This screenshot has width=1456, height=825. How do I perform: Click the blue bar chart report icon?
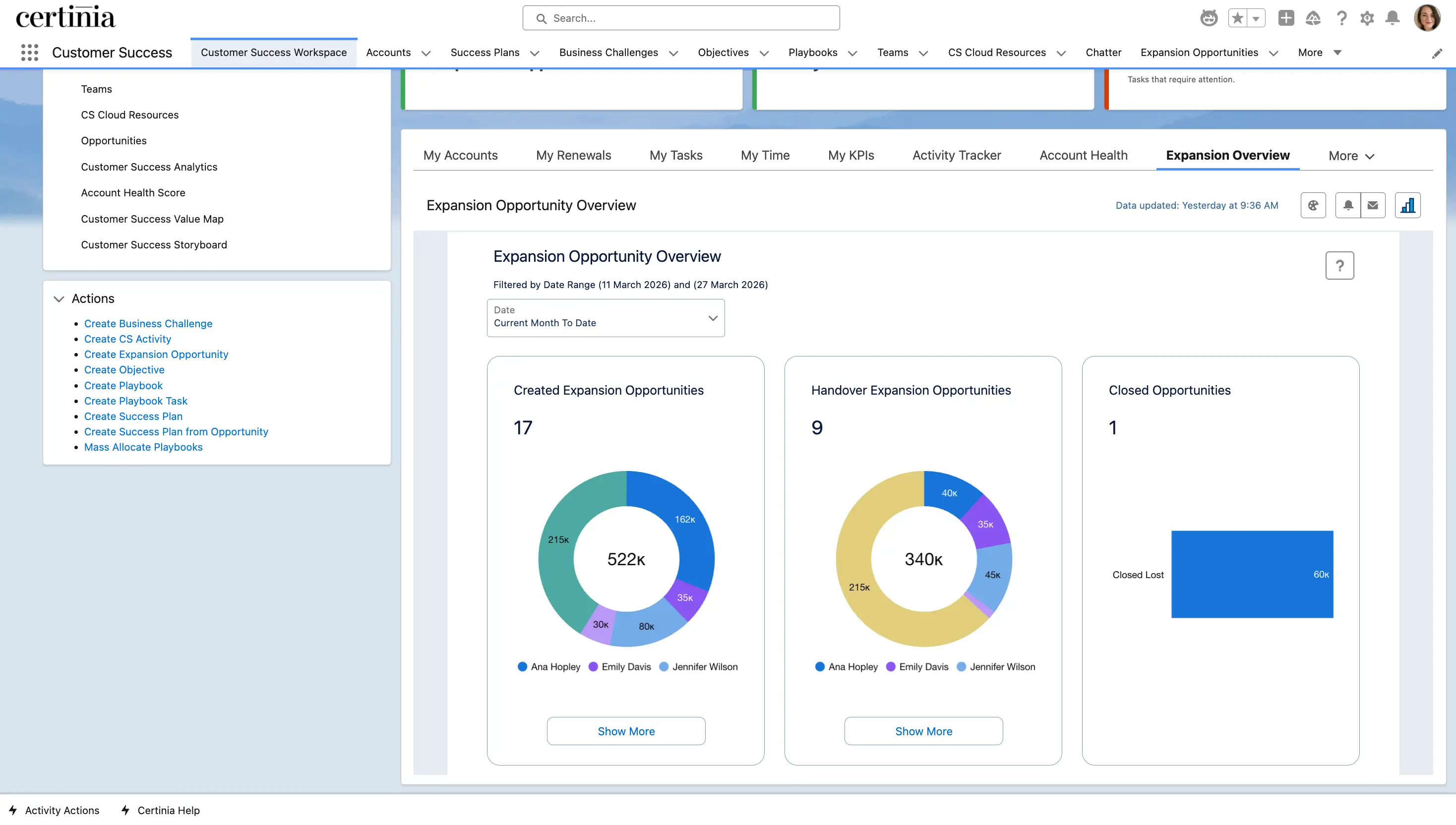pos(1408,205)
